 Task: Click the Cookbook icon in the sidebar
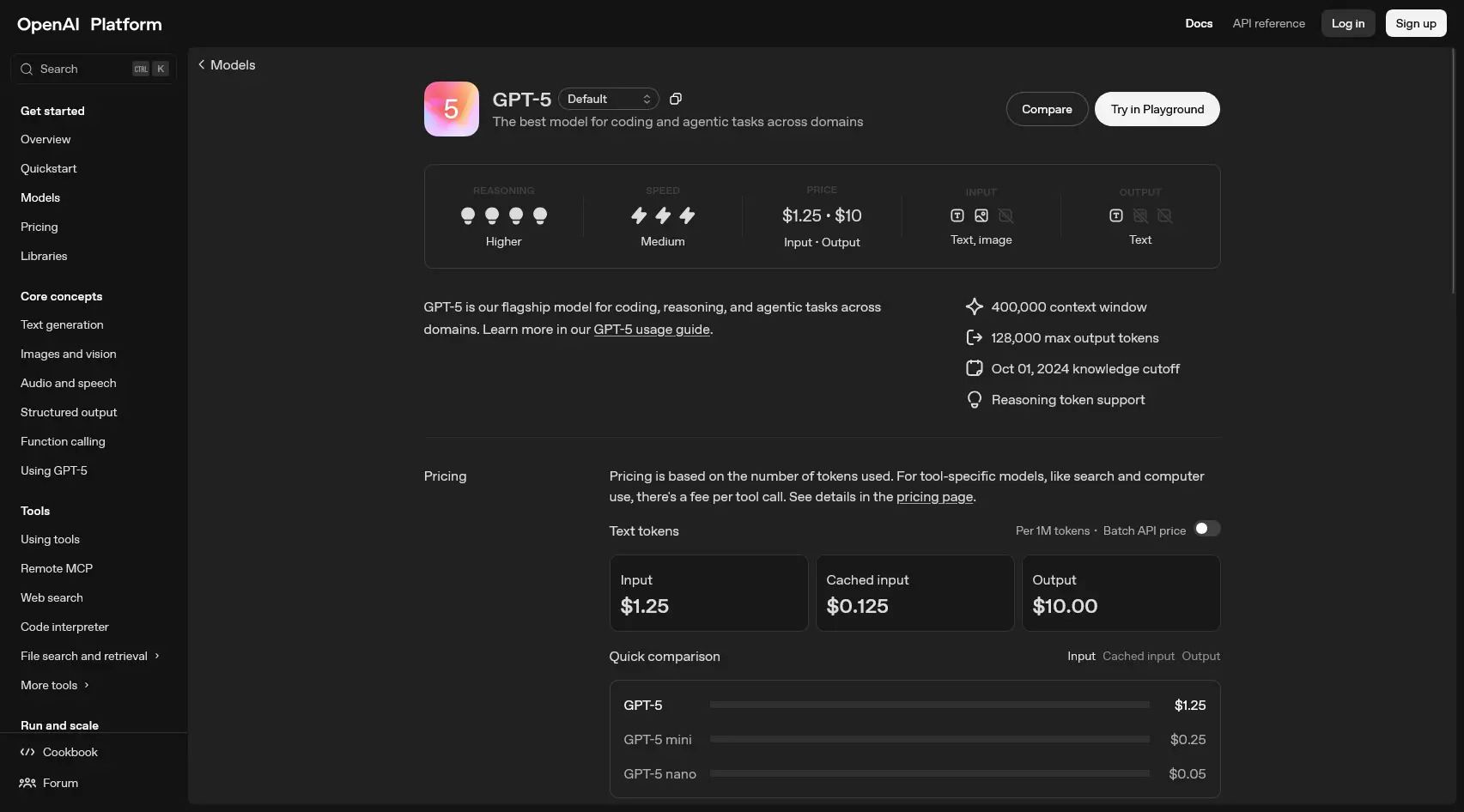(x=26, y=751)
